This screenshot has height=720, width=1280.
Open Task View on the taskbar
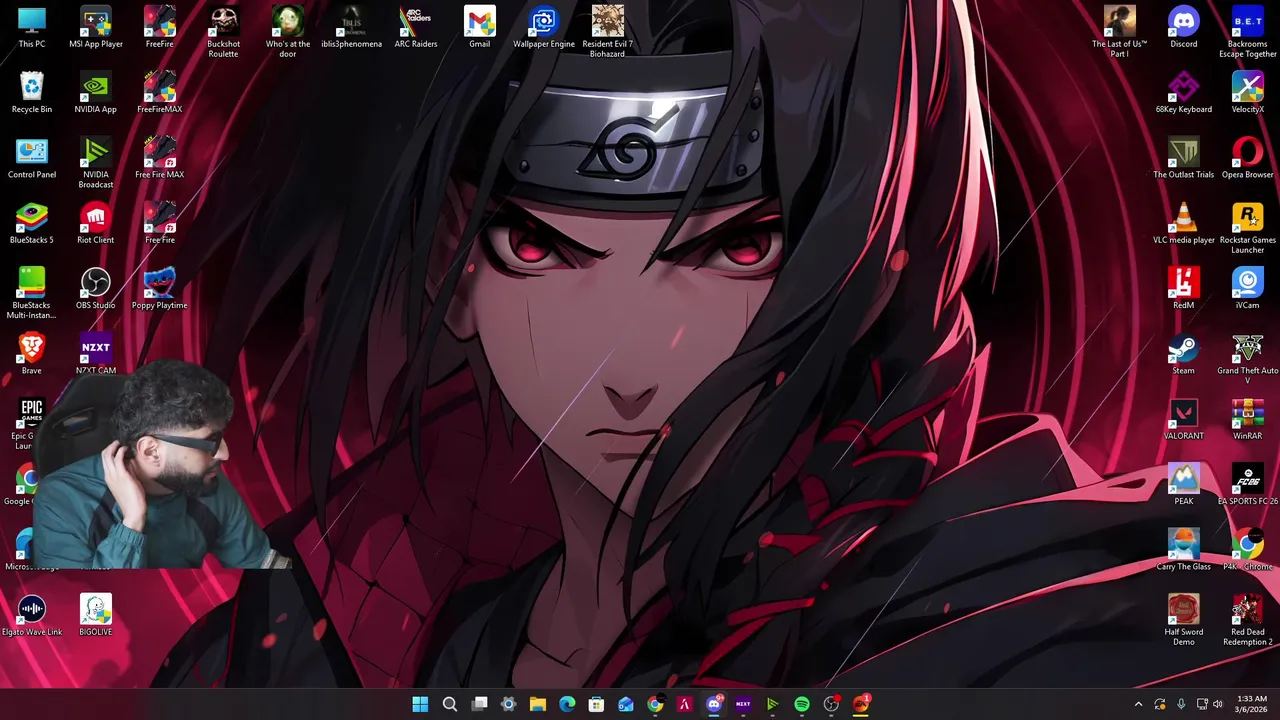(479, 705)
